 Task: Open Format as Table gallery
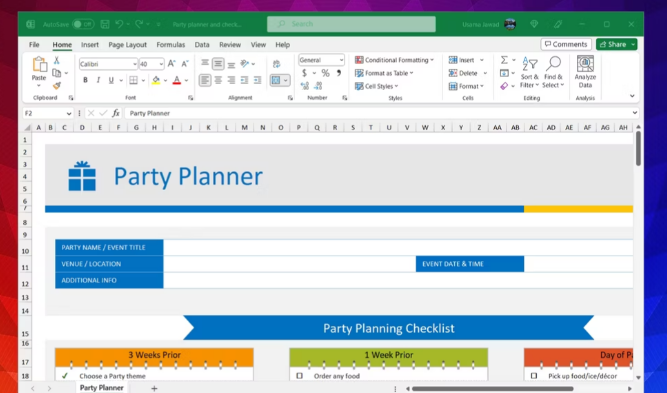(384, 73)
